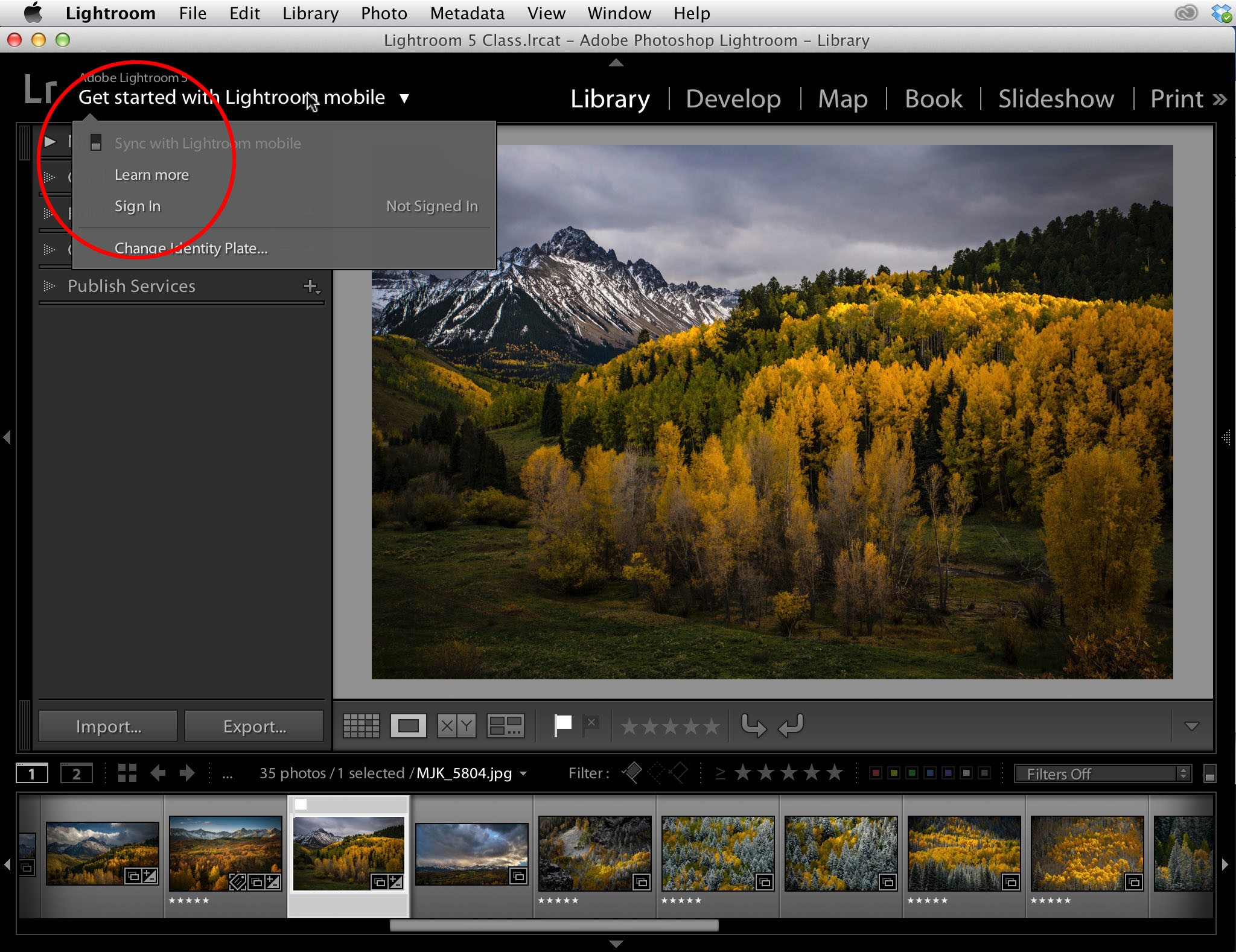
Task: Toggle filter switch beside Filters Off
Action: point(1209,774)
